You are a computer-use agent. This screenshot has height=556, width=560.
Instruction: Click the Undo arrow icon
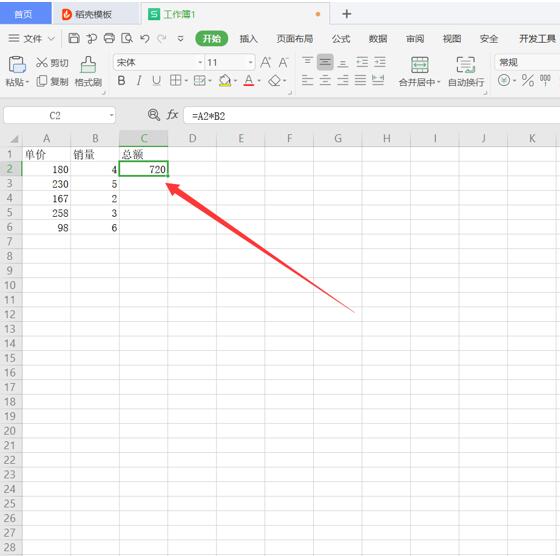(144, 38)
